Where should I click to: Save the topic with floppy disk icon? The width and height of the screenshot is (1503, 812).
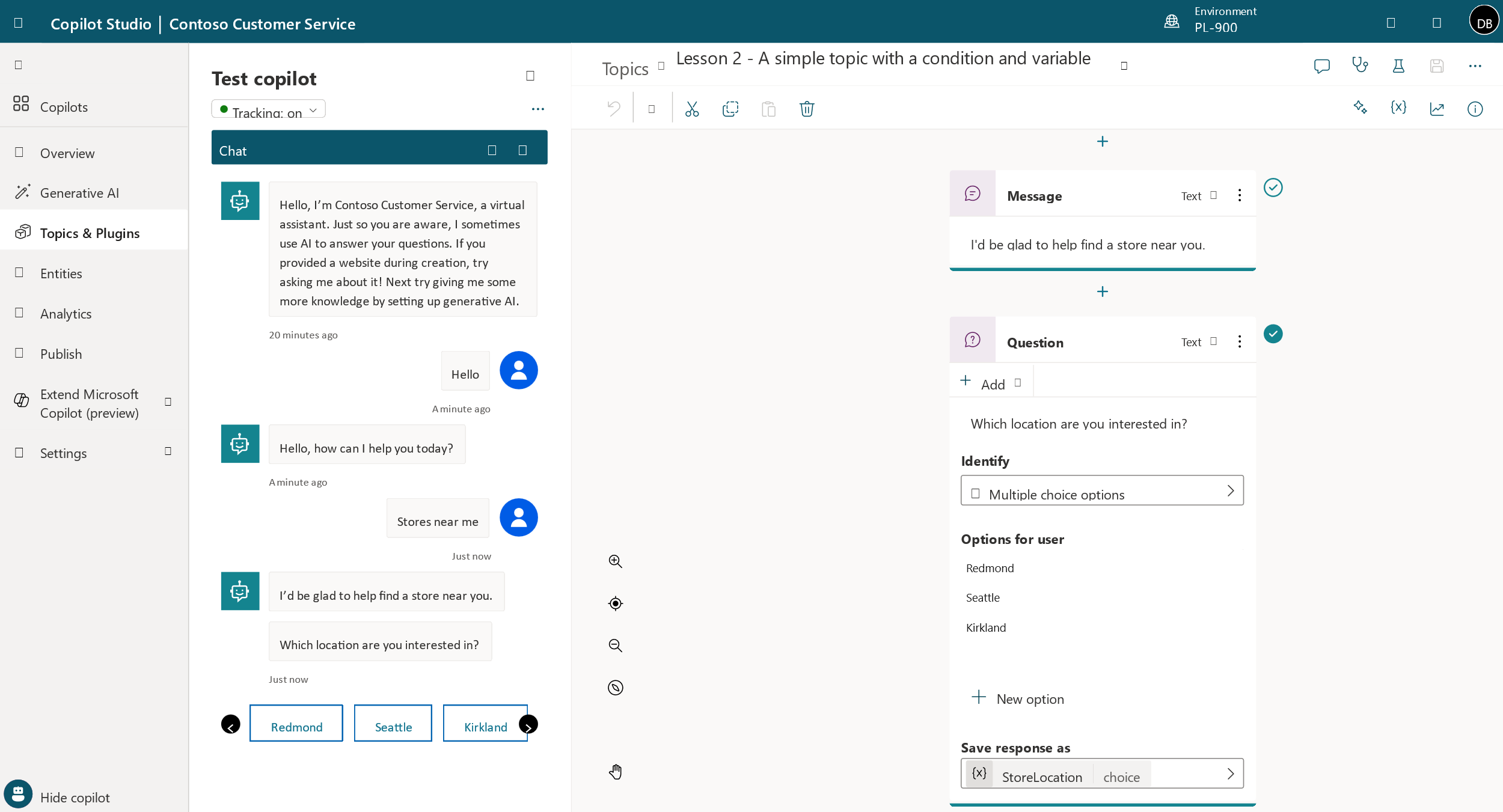pos(1437,66)
